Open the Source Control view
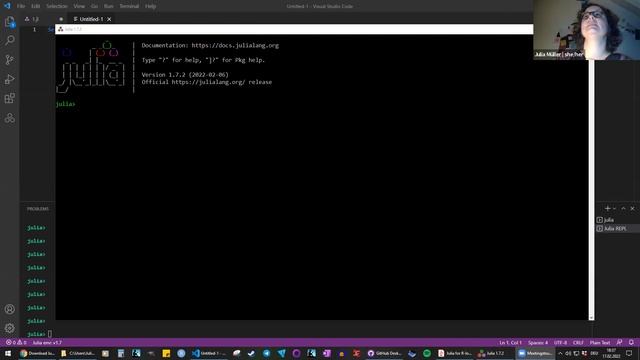Image resolution: width=640 pixels, height=360 pixels. click(x=9, y=60)
